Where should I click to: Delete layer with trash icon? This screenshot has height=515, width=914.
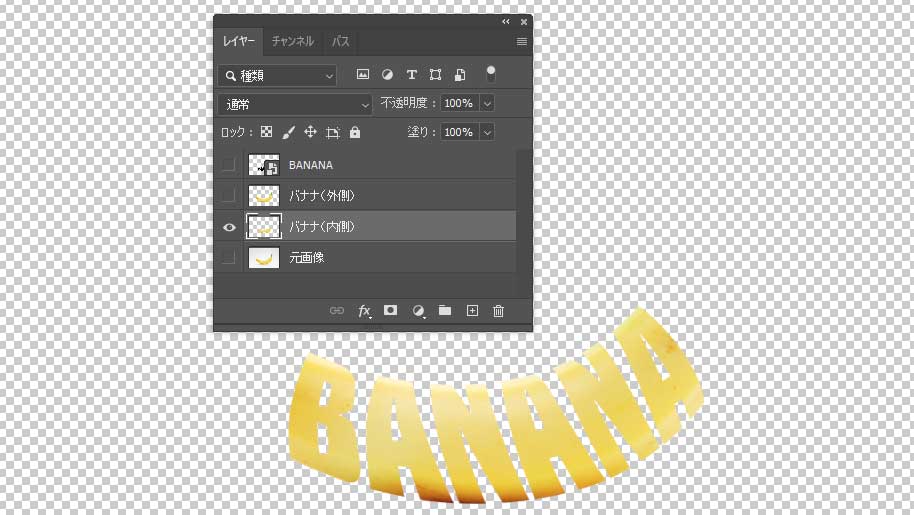pyautogui.click(x=498, y=311)
